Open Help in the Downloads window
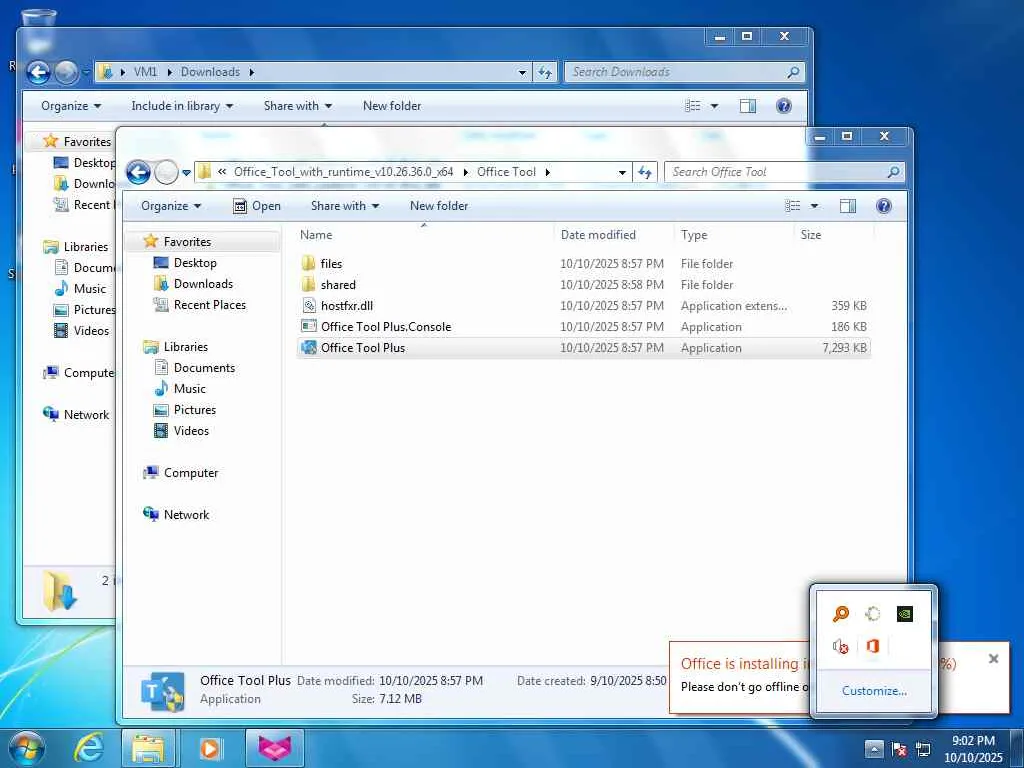1024x768 pixels. [784, 106]
